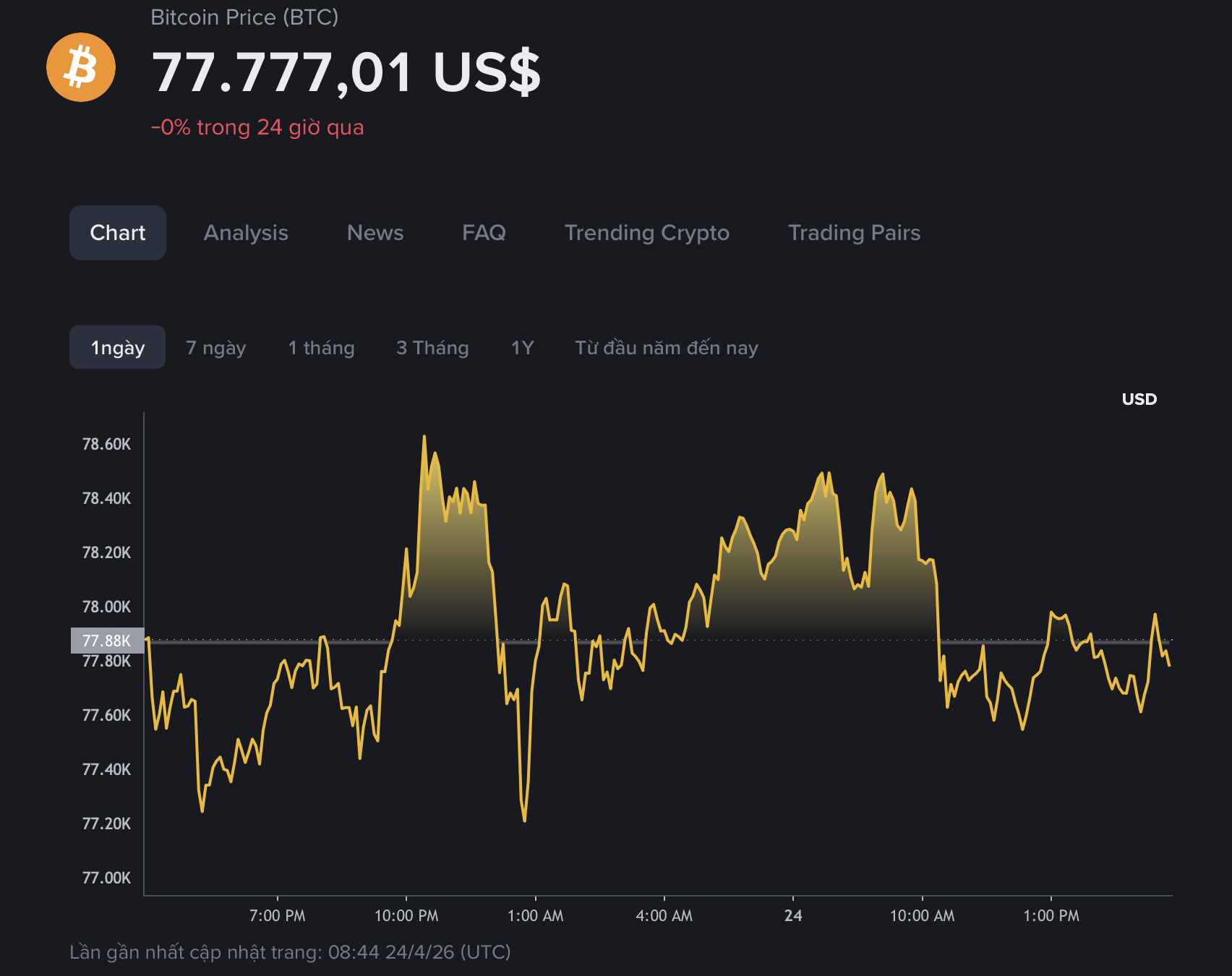The width and height of the screenshot is (1232, 976).
Task: Click the USD currency label
Action: coord(1139,398)
